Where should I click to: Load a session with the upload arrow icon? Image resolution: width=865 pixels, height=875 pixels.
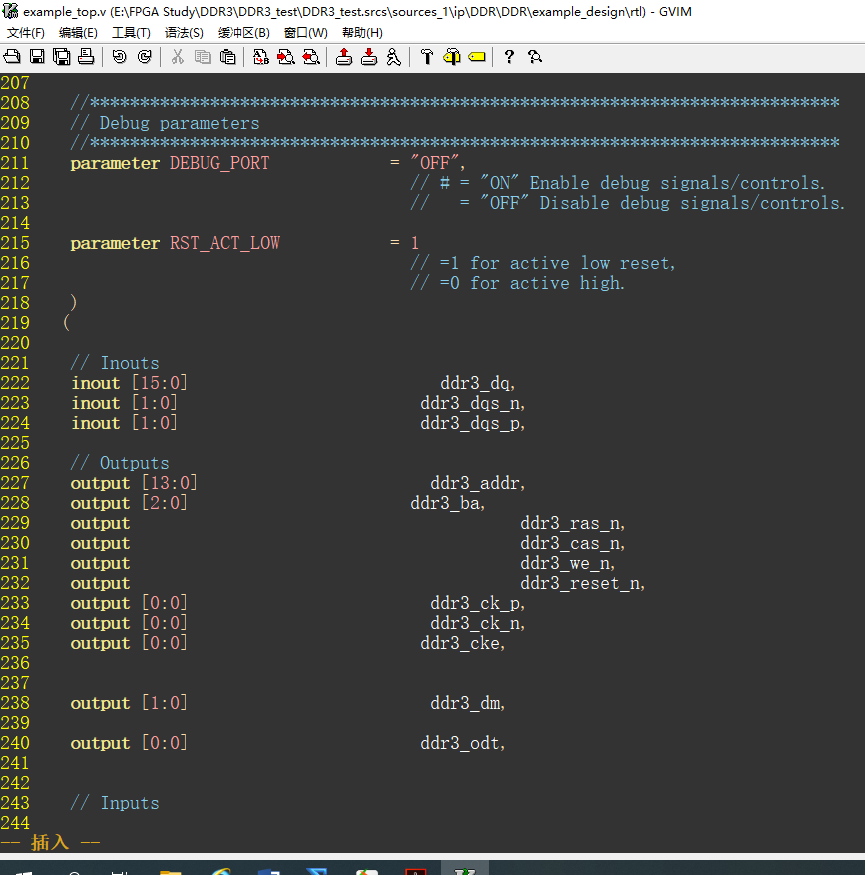[x=344, y=56]
